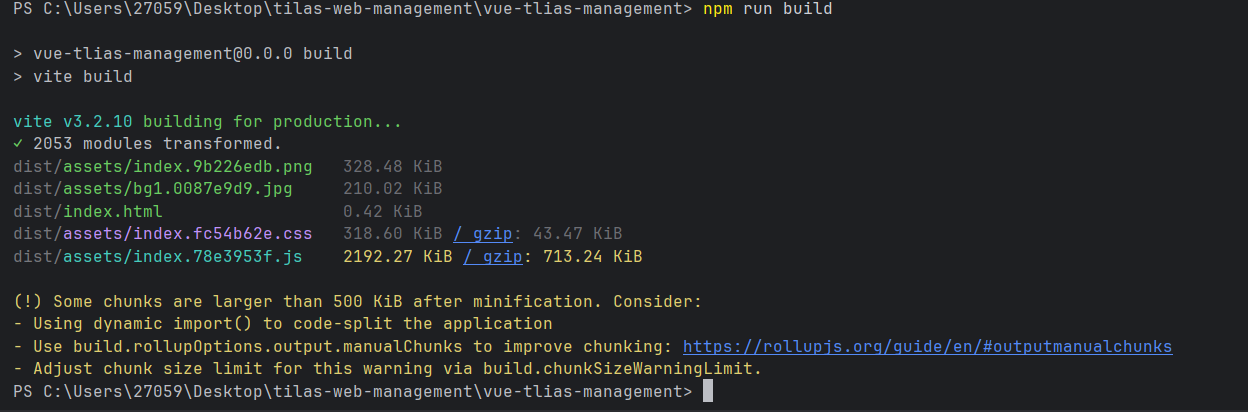Click the (!) warning symbol
1248x412 pixels.
pos(27,301)
